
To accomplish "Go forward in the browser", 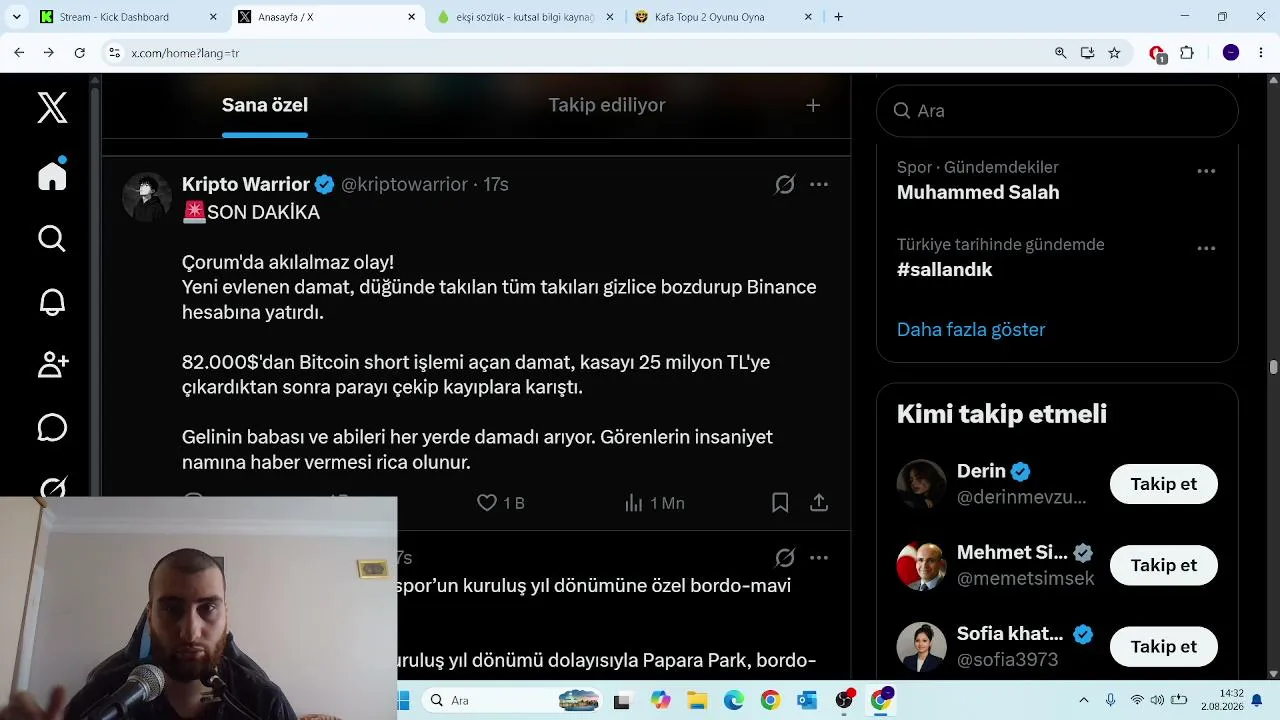I will [49, 52].
